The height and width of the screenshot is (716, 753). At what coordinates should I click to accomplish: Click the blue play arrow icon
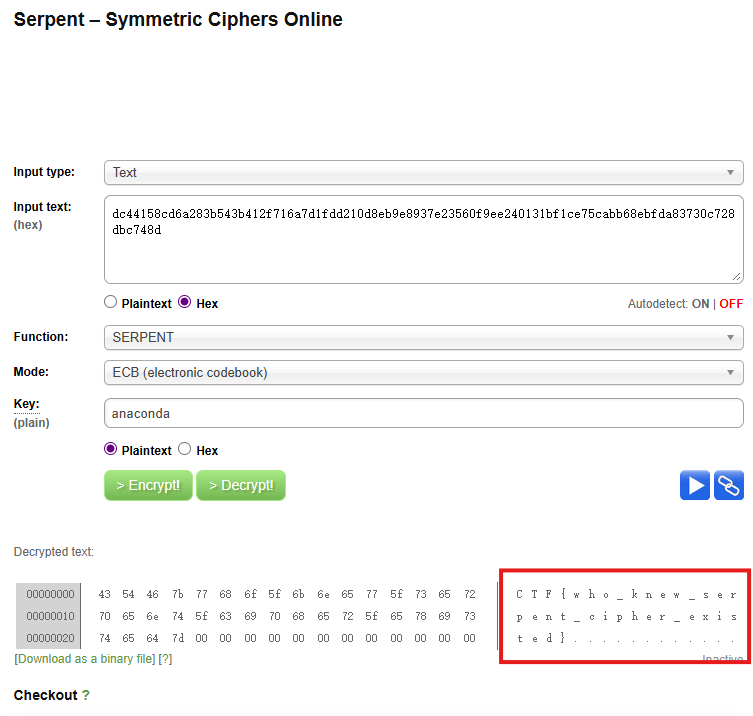click(694, 485)
